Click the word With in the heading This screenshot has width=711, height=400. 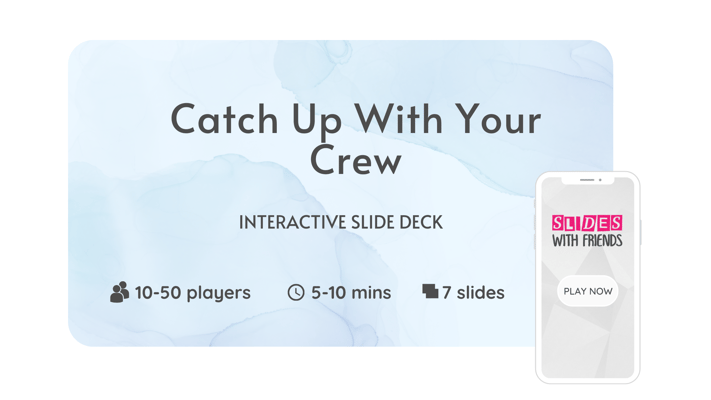click(398, 119)
